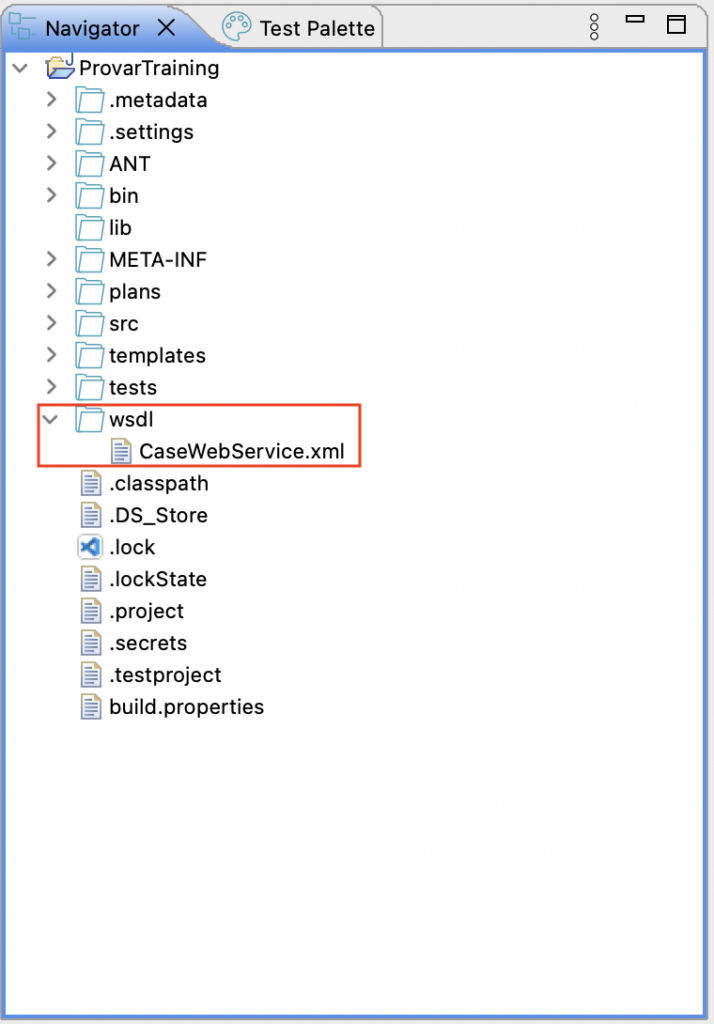The image size is (714, 1024).
Task: Click the wsdl folder icon
Action: pos(88,419)
